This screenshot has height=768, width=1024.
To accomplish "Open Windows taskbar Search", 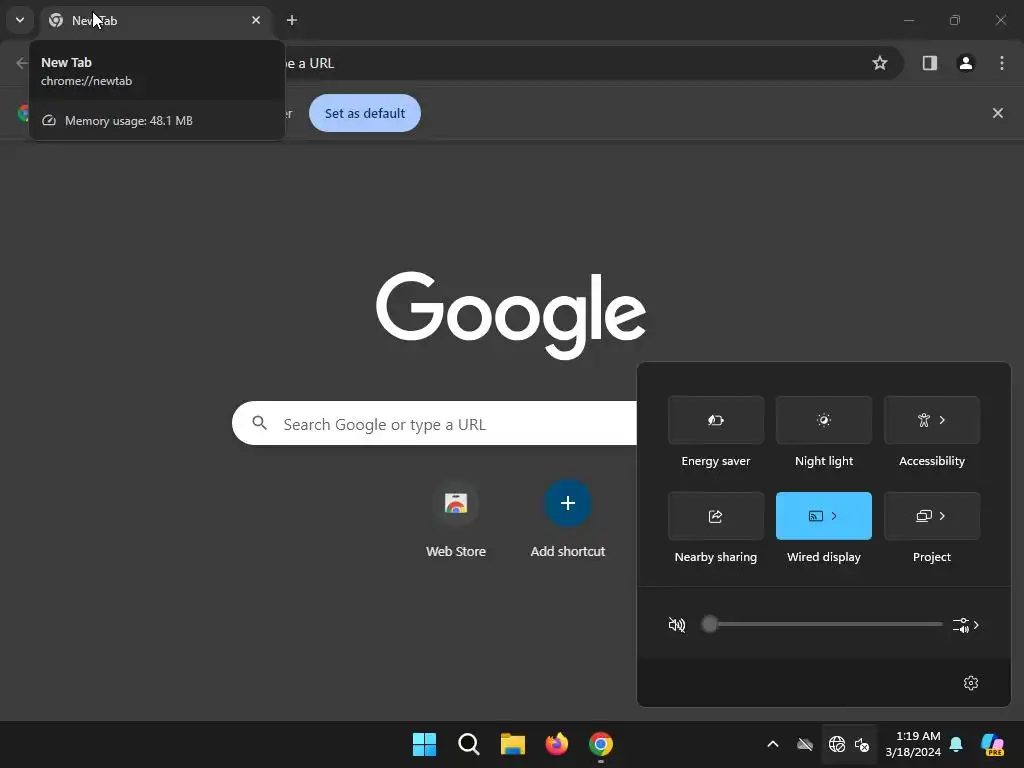I will pyautogui.click(x=469, y=744).
